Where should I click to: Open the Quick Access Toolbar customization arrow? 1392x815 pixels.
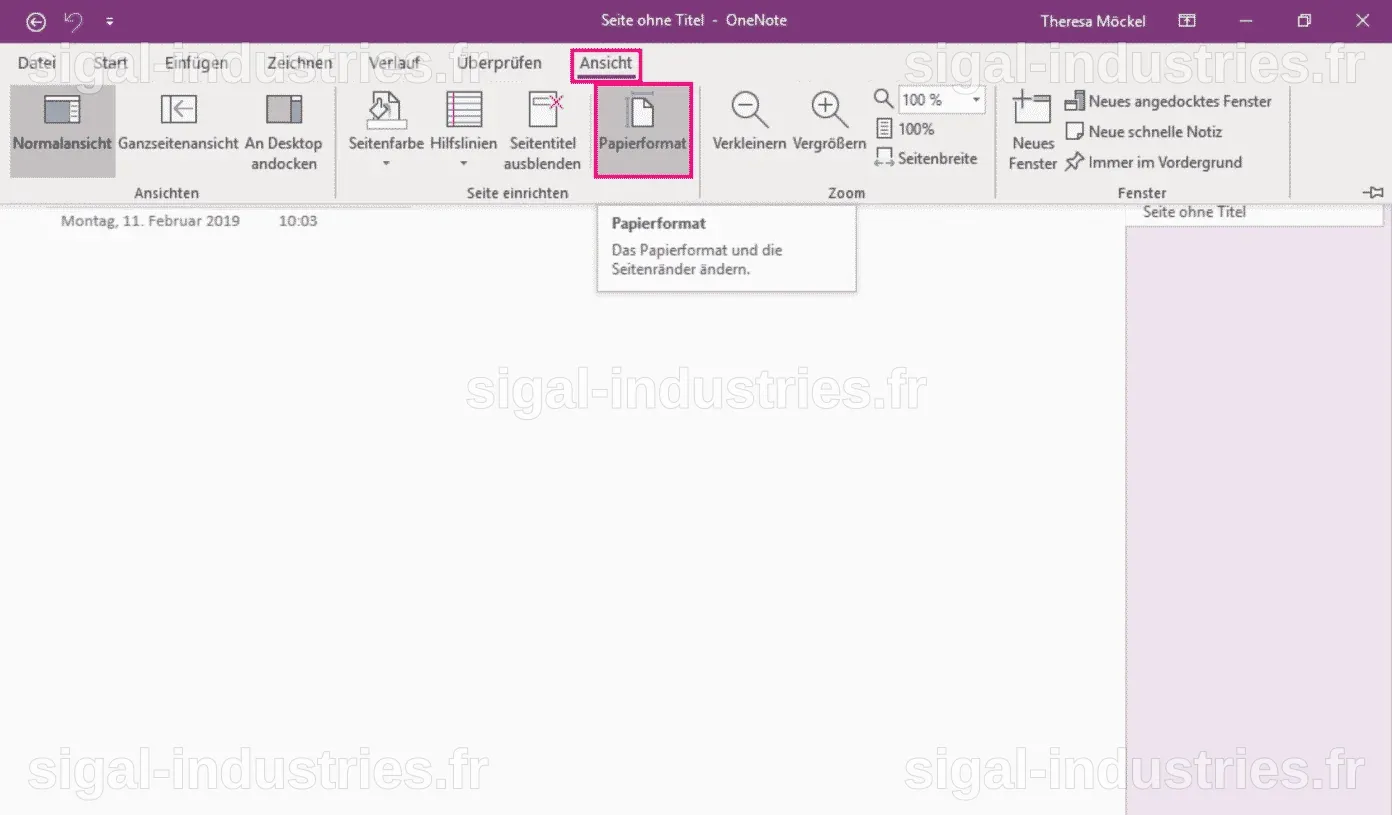click(109, 21)
